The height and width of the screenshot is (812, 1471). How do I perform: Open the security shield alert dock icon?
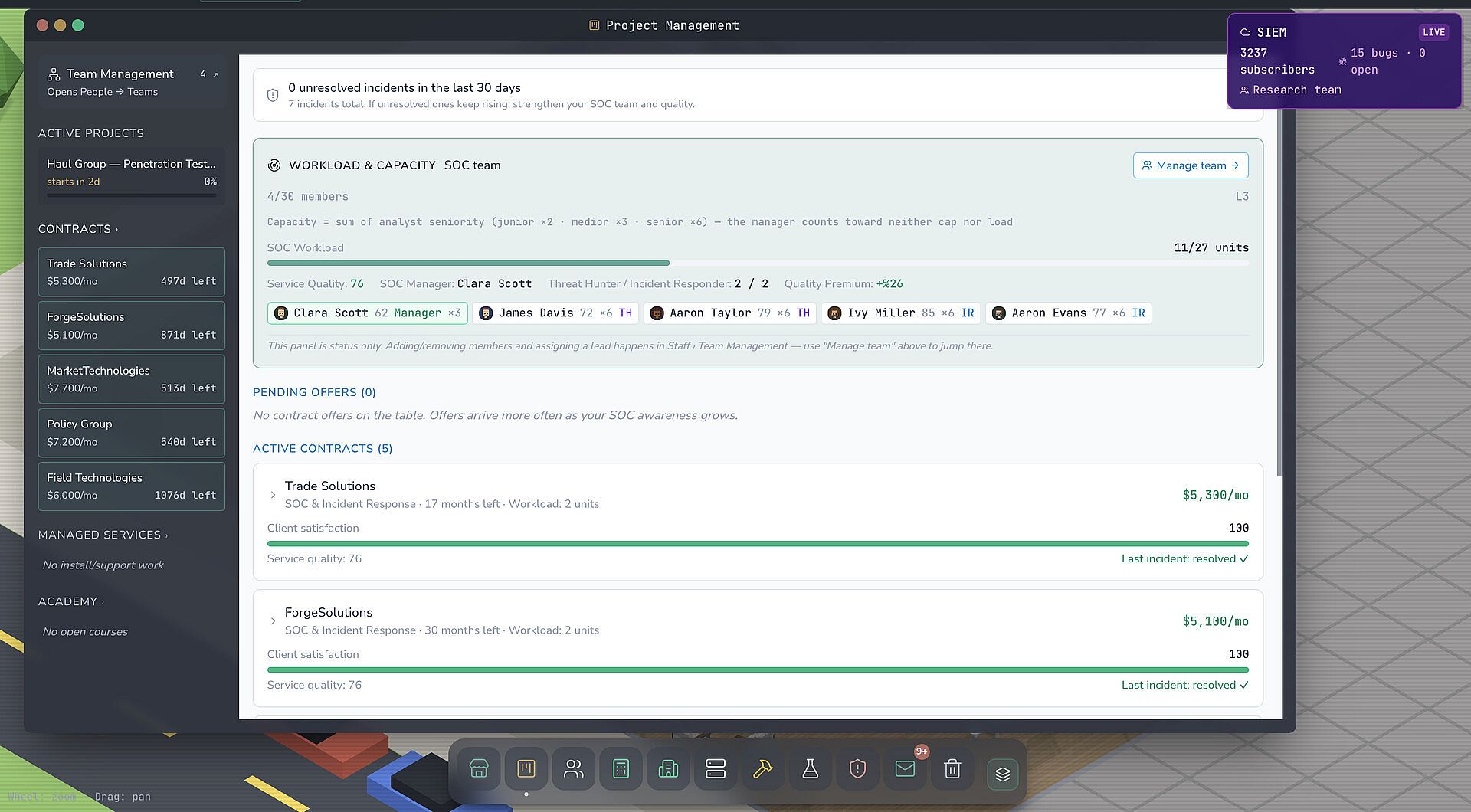pyautogui.click(x=858, y=768)
